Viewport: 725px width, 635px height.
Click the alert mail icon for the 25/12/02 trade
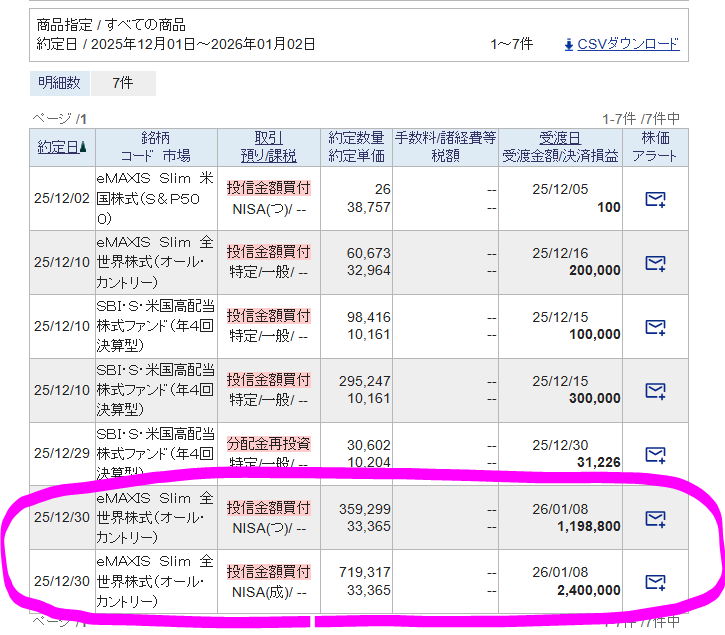[x=655, y=199]
